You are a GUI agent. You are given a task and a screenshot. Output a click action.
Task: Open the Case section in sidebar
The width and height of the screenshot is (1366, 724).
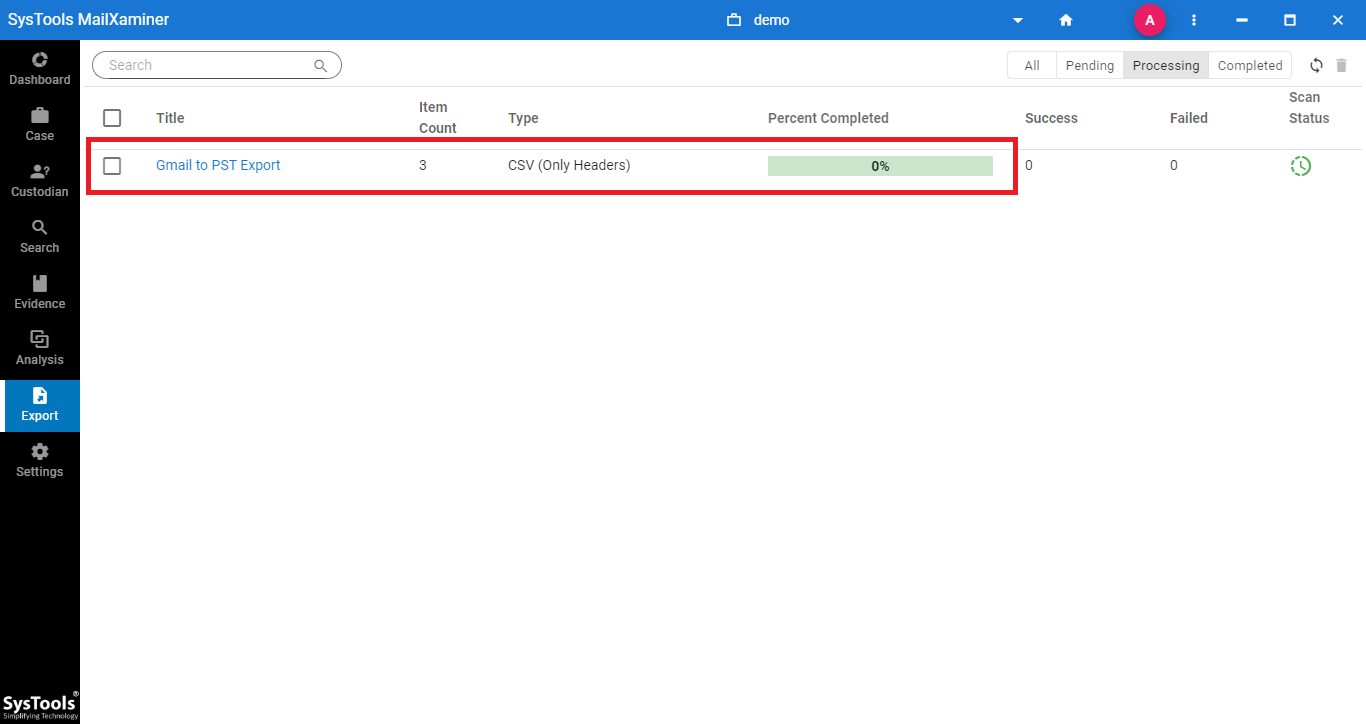click(40, 124)
